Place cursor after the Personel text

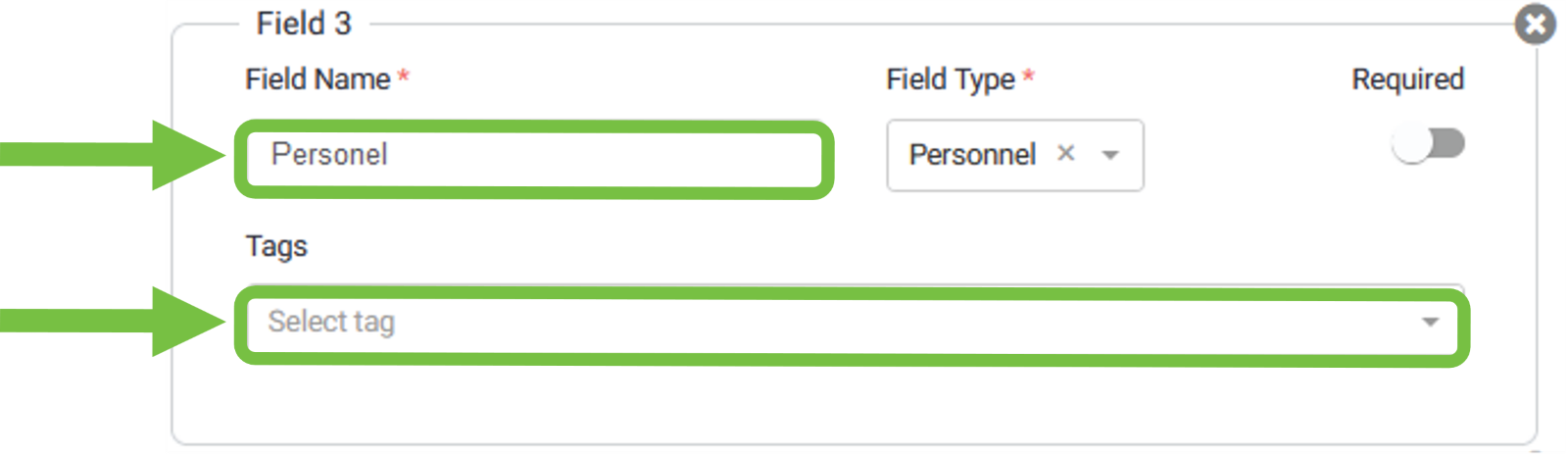392,155
